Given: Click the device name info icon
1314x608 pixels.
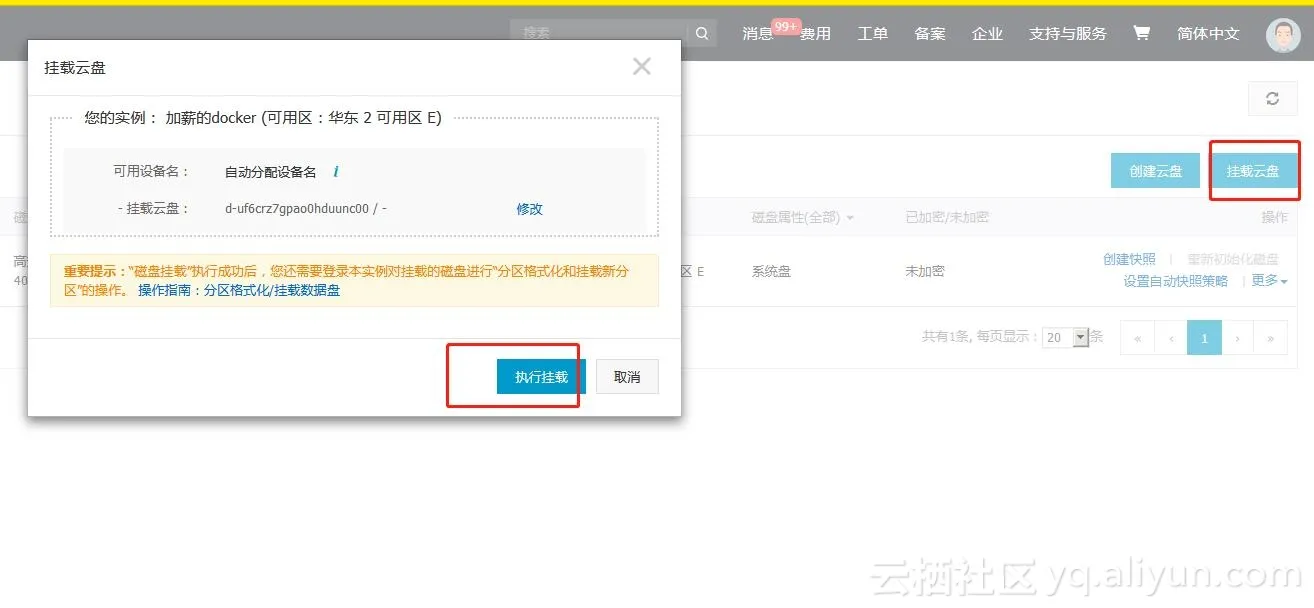Looking at the screenshot, I should [335, 172].
